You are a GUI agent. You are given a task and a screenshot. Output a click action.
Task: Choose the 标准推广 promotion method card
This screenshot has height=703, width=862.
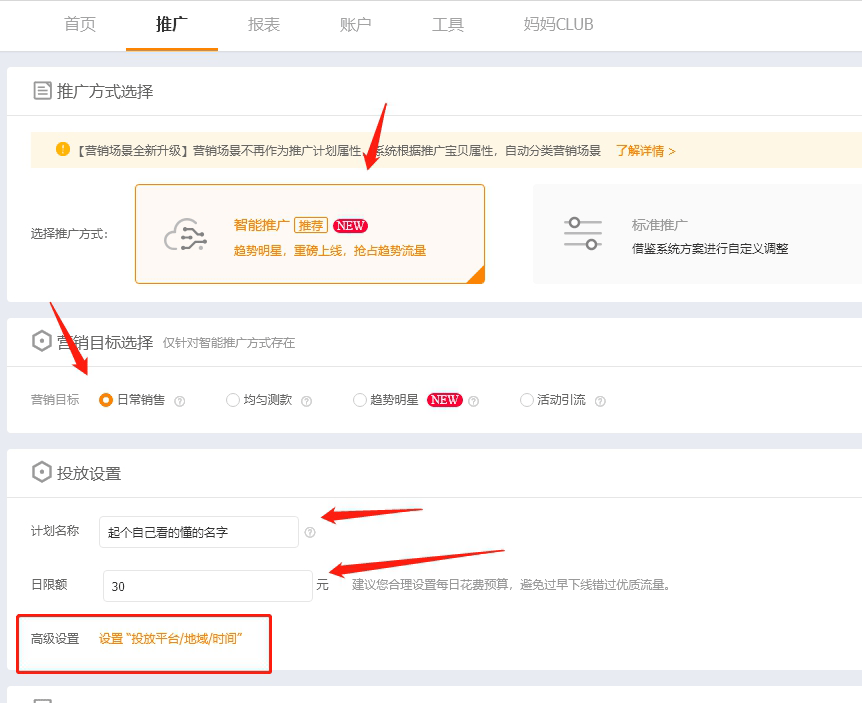click(697, 234)
